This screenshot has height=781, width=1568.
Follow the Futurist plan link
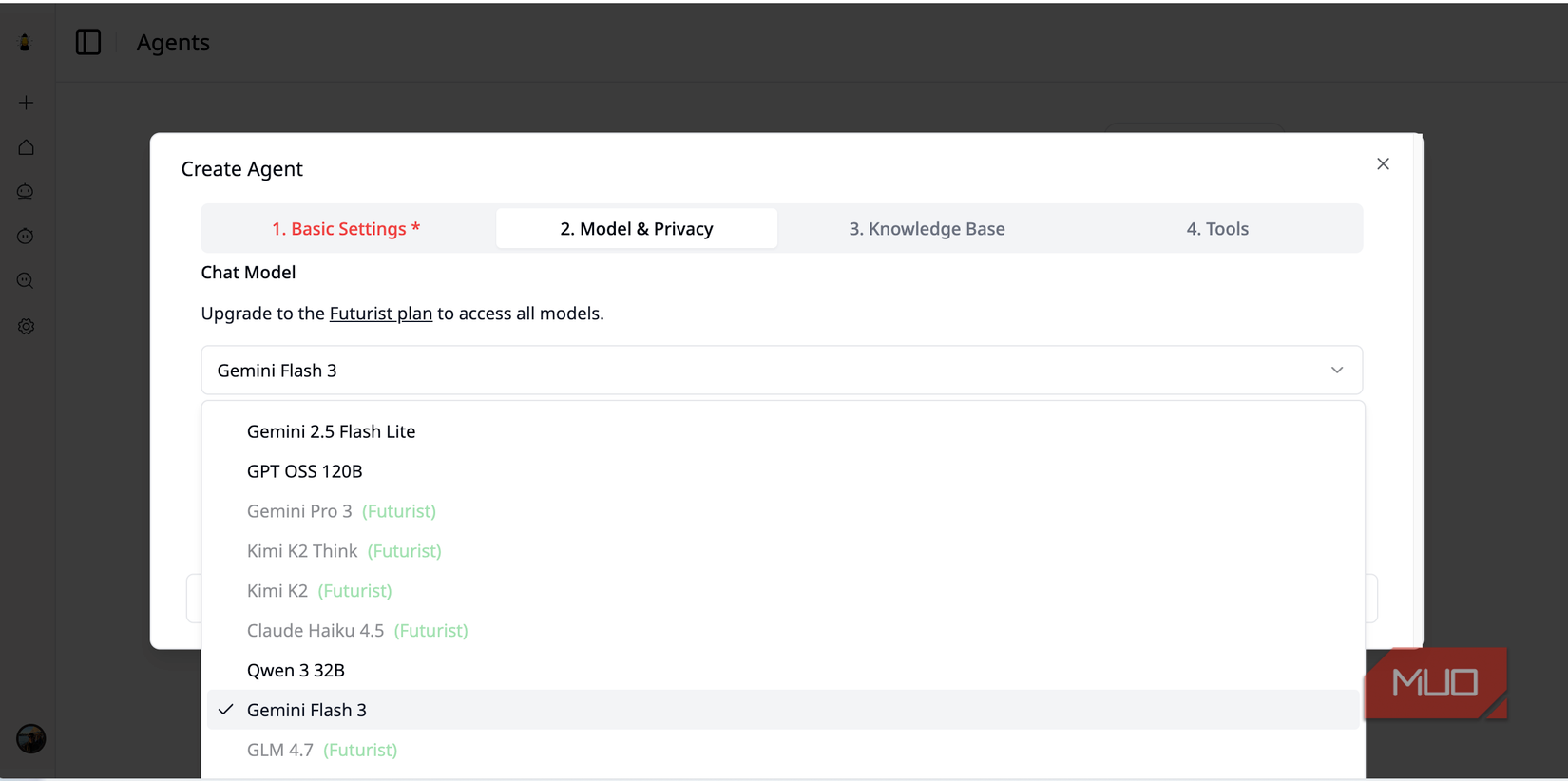[x=380, y=314]
